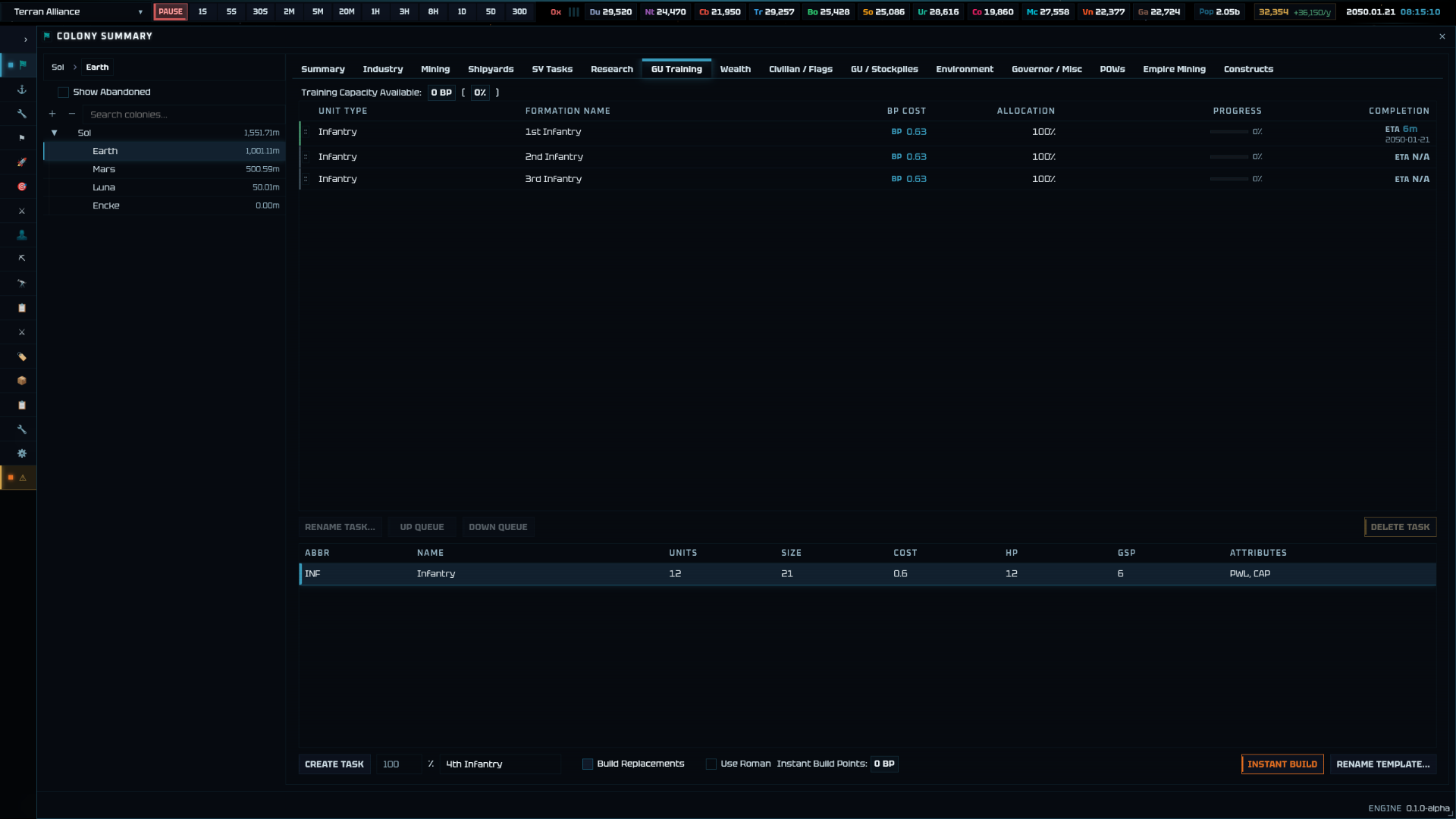Click the lower crossed swords sidebar icon
Image resolution: width=1456 pixels, height=819 pixels.
[x=22, y=332]
